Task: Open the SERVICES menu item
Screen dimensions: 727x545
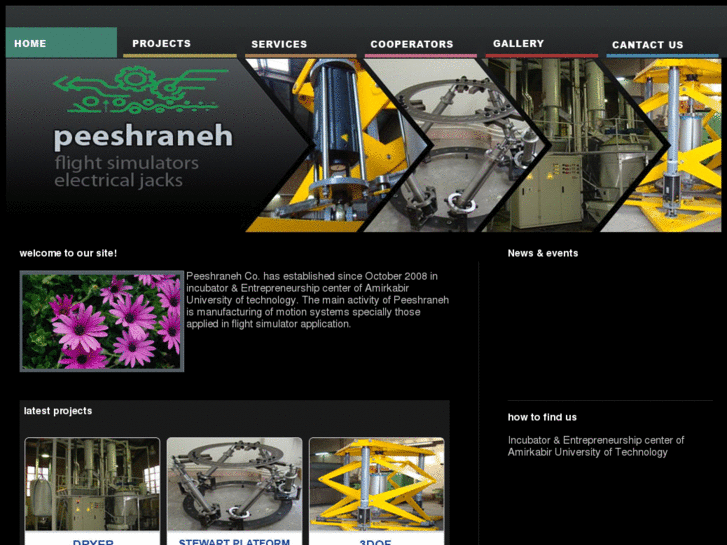Action: [300, 44]
